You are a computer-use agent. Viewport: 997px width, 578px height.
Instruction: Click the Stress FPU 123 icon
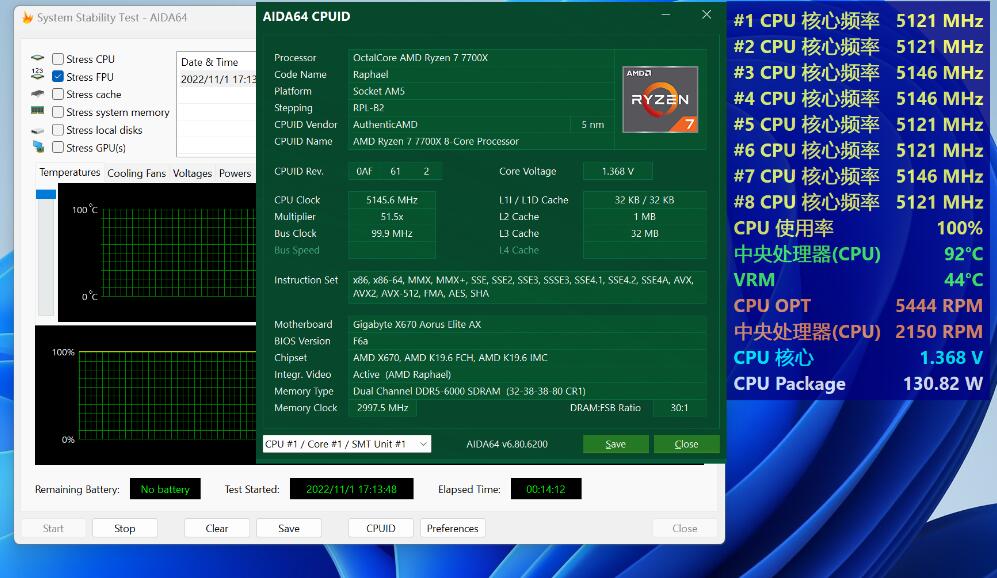click(38, 74)
